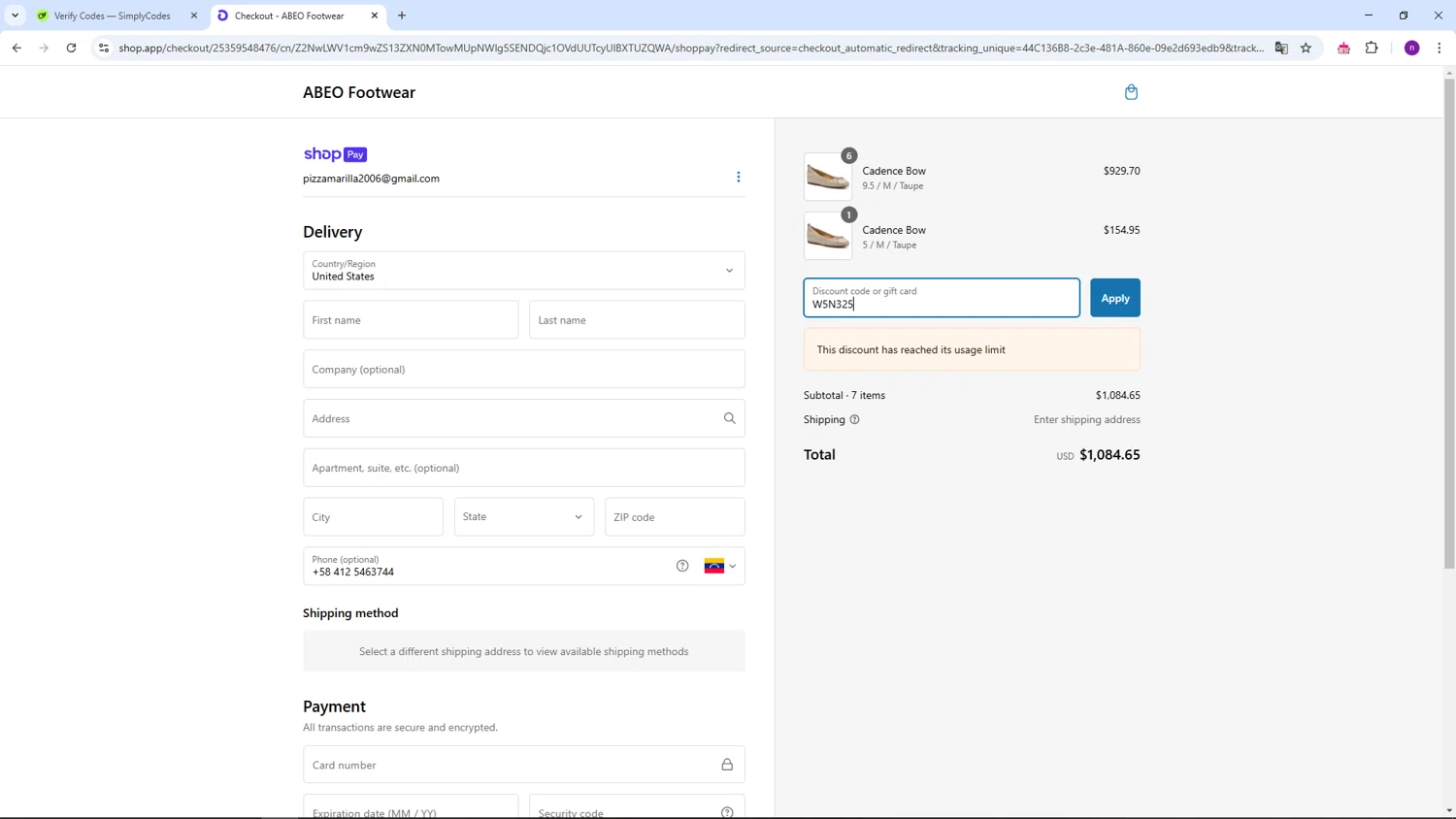Click the Subtotal 7 items label
Image resolution: width=1456 pixels, height=819 pixels.
(x=844, y=395)
